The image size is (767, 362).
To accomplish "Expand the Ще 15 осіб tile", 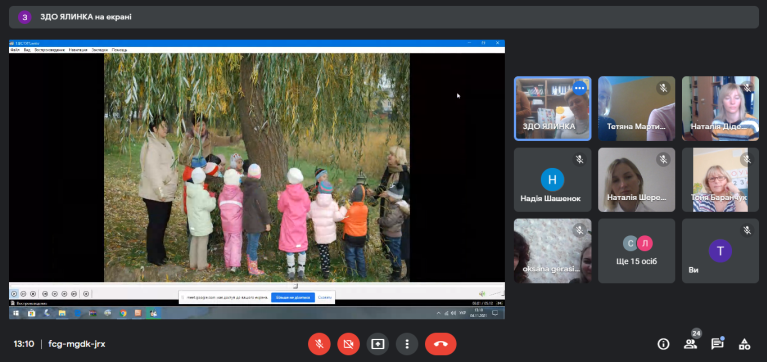I will pyautogui.click(x=636, y=250).
